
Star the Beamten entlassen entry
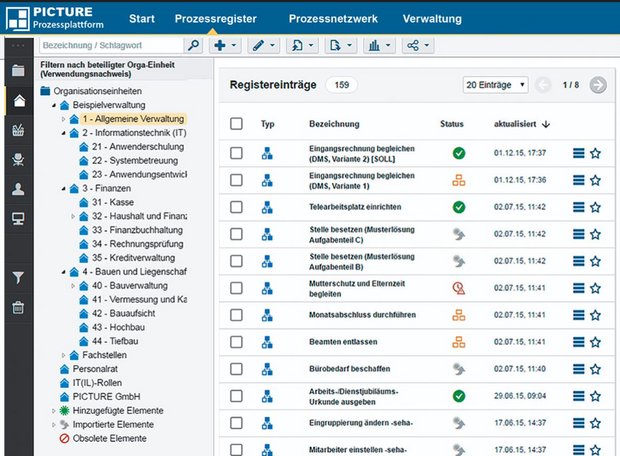tap(595, 342)
